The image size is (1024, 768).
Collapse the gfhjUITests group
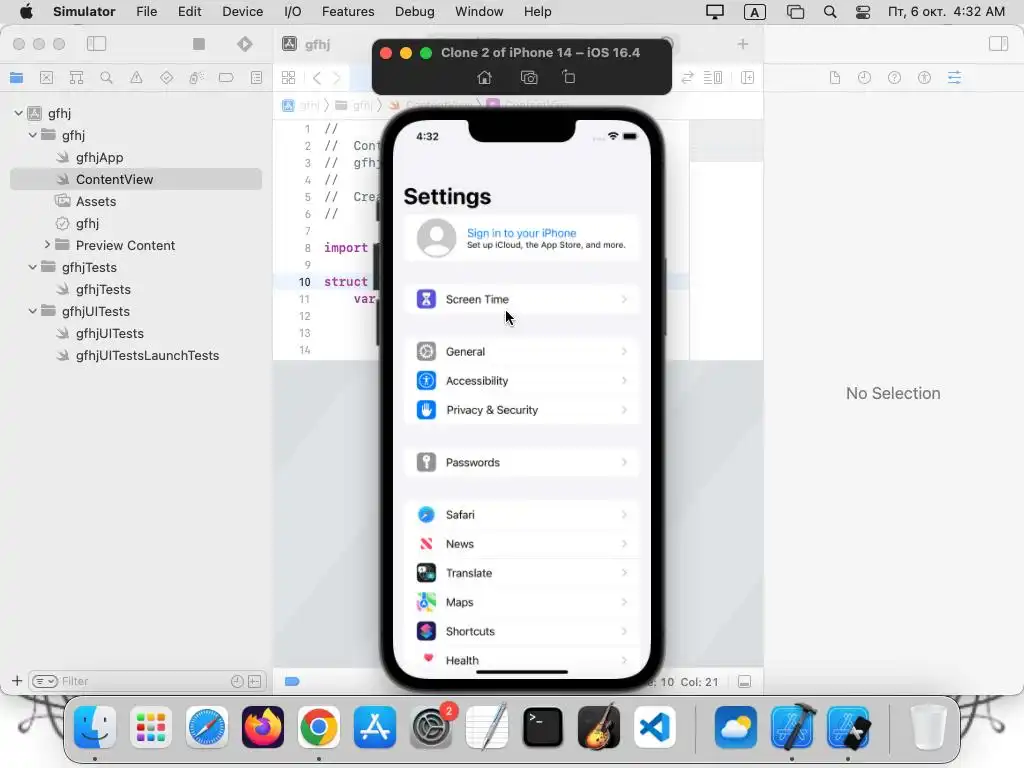33,311
